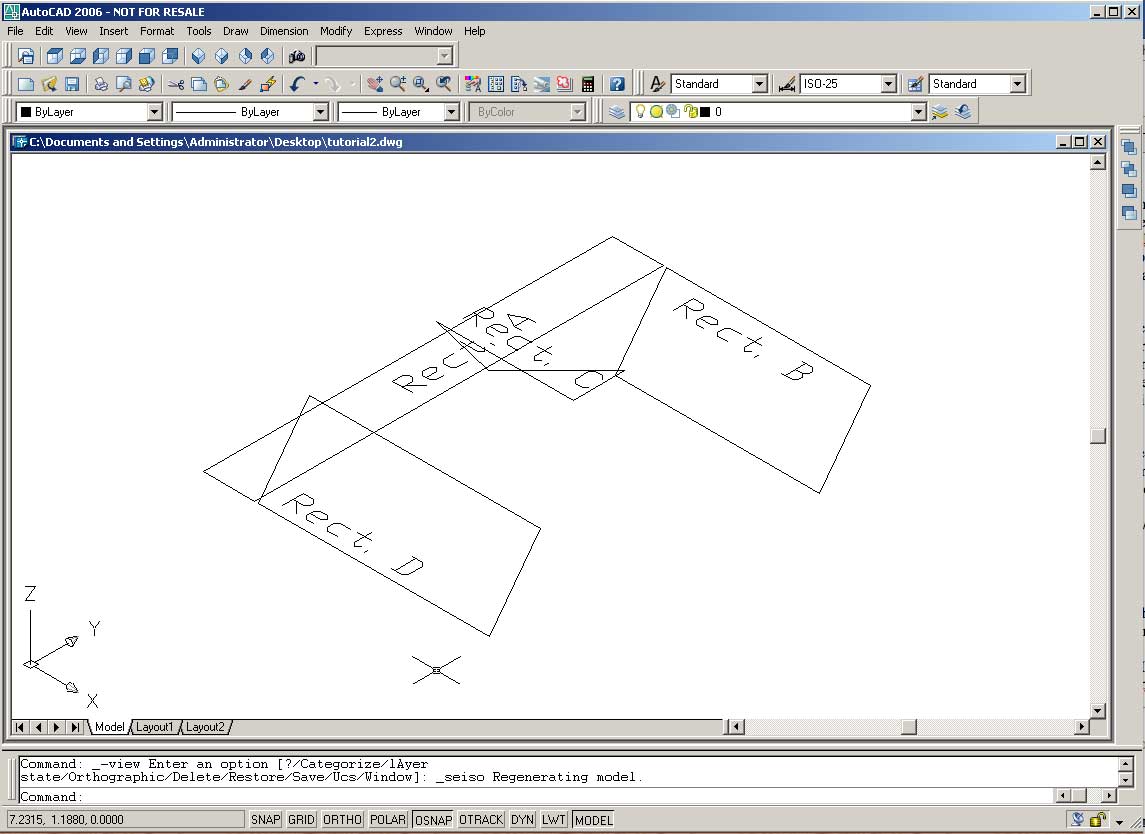The image size is (1145, 834).
Task: Click Zoom Previous icon
Action: pyautogui.click(x=444, y=84)
